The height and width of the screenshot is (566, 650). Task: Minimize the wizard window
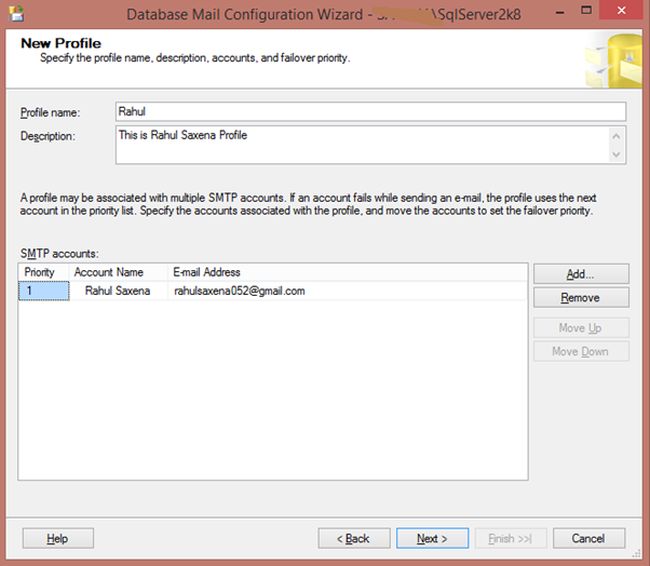[x=560, y=12]
